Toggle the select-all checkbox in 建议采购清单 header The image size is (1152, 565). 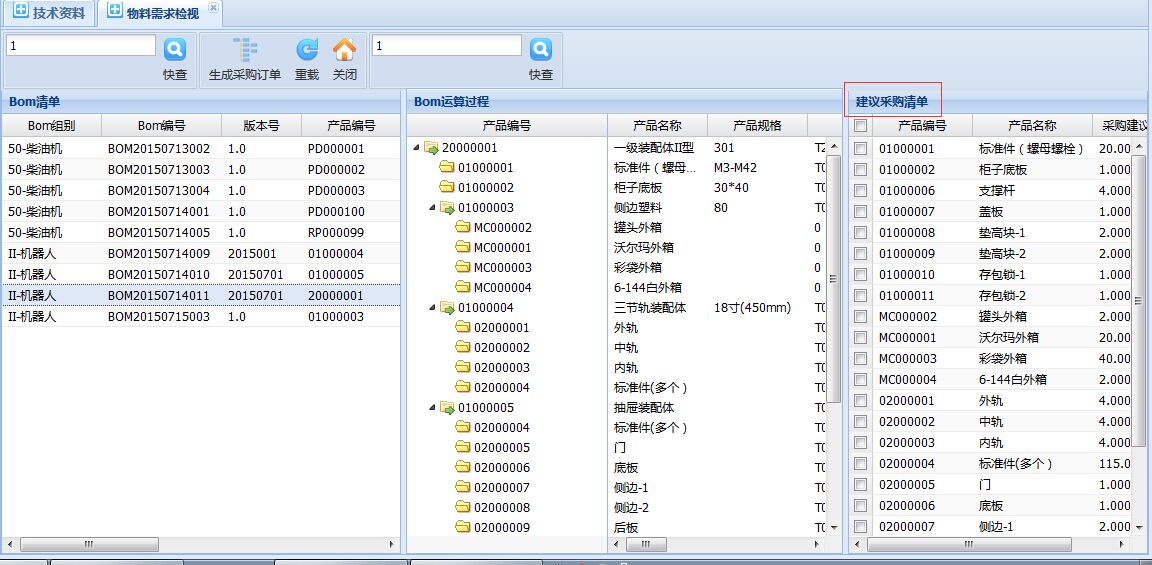(x=861, y=126)
